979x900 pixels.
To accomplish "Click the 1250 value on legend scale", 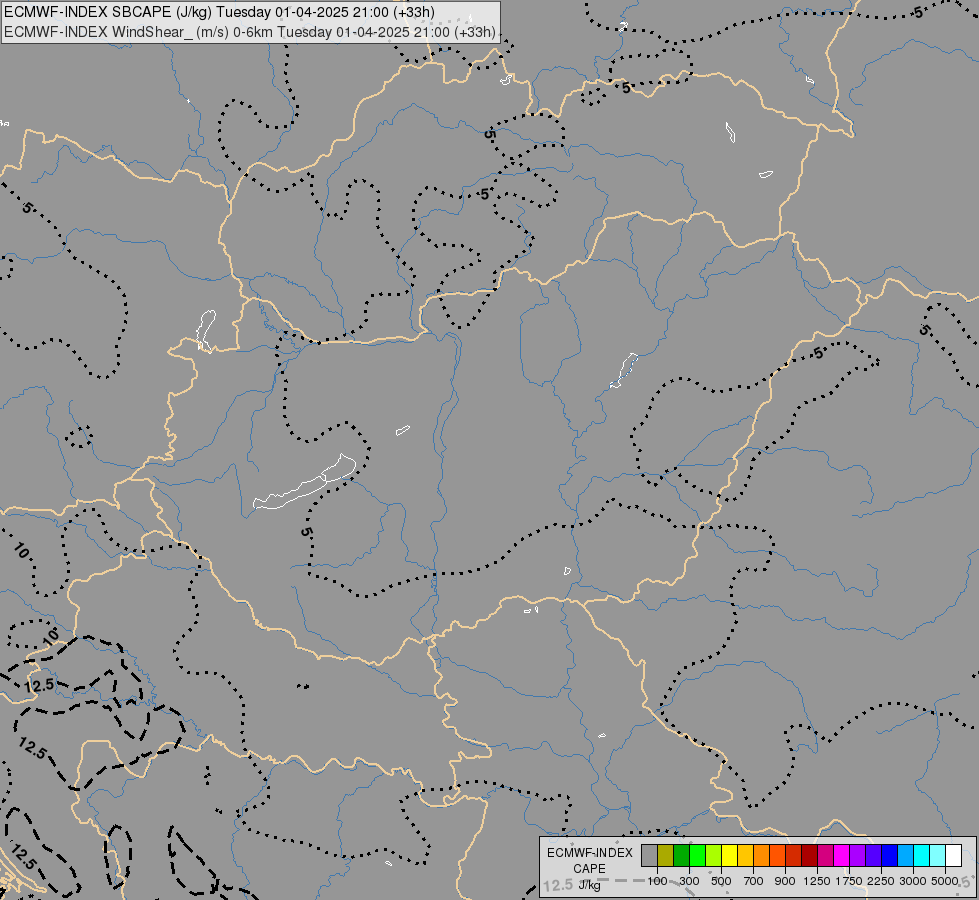I will [x=817, y=881].
